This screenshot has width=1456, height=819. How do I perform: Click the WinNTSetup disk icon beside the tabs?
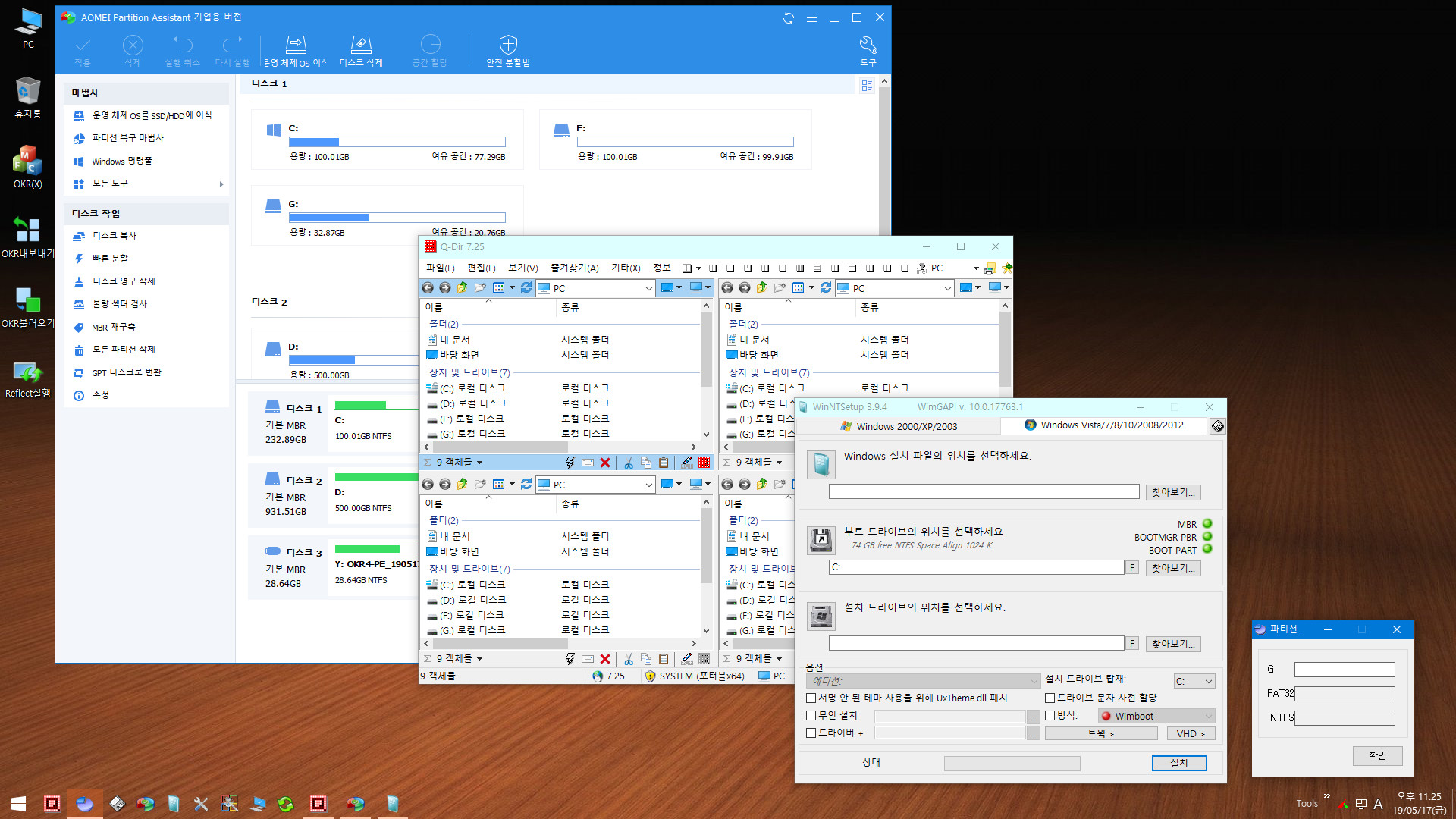point(1217,426)
